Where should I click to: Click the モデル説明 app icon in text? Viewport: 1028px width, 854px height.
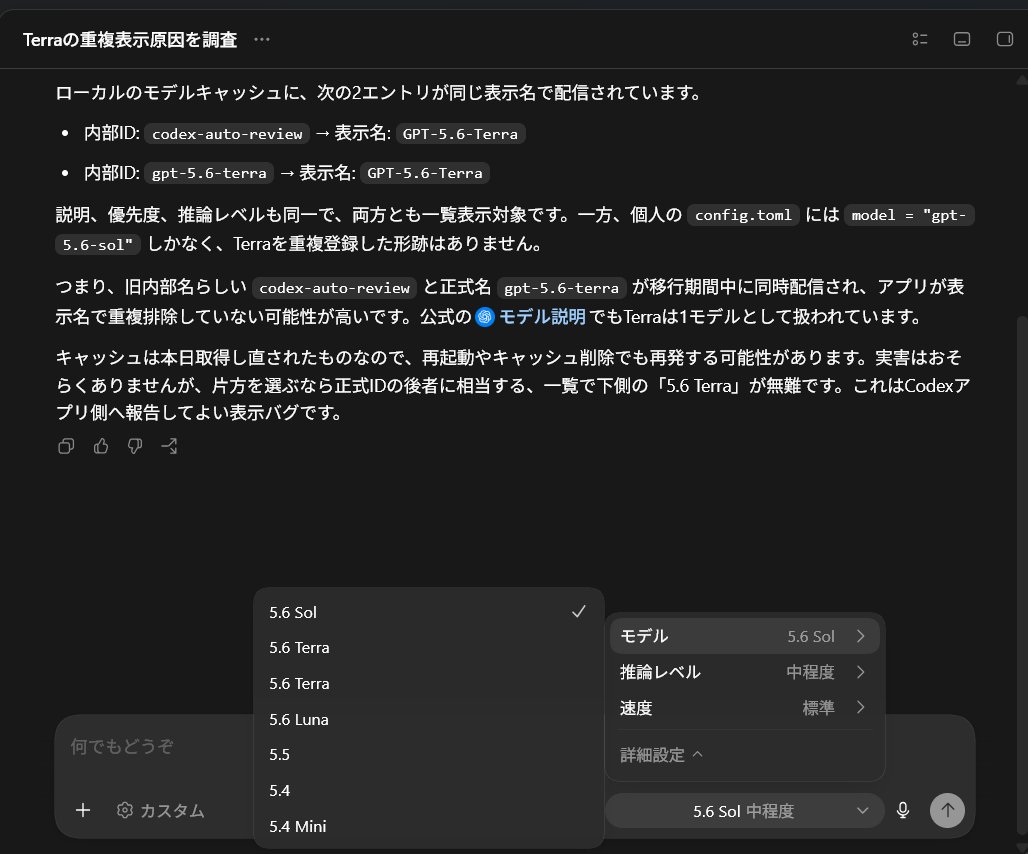pyautogui.click(x=484, y=317)
